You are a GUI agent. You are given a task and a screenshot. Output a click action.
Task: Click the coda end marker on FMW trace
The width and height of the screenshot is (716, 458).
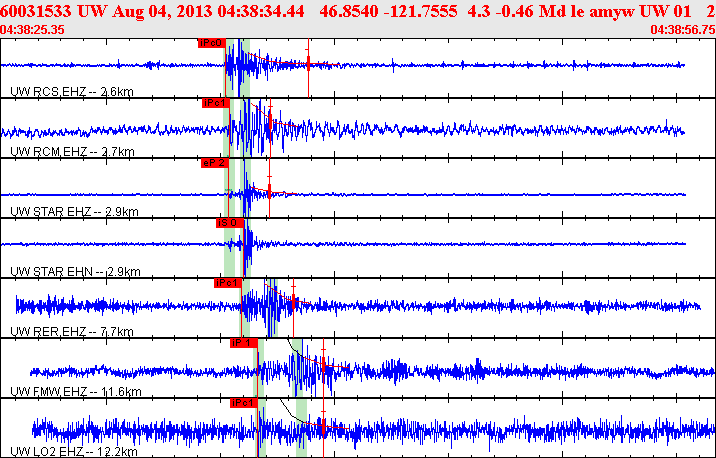[x=323, y=365]
